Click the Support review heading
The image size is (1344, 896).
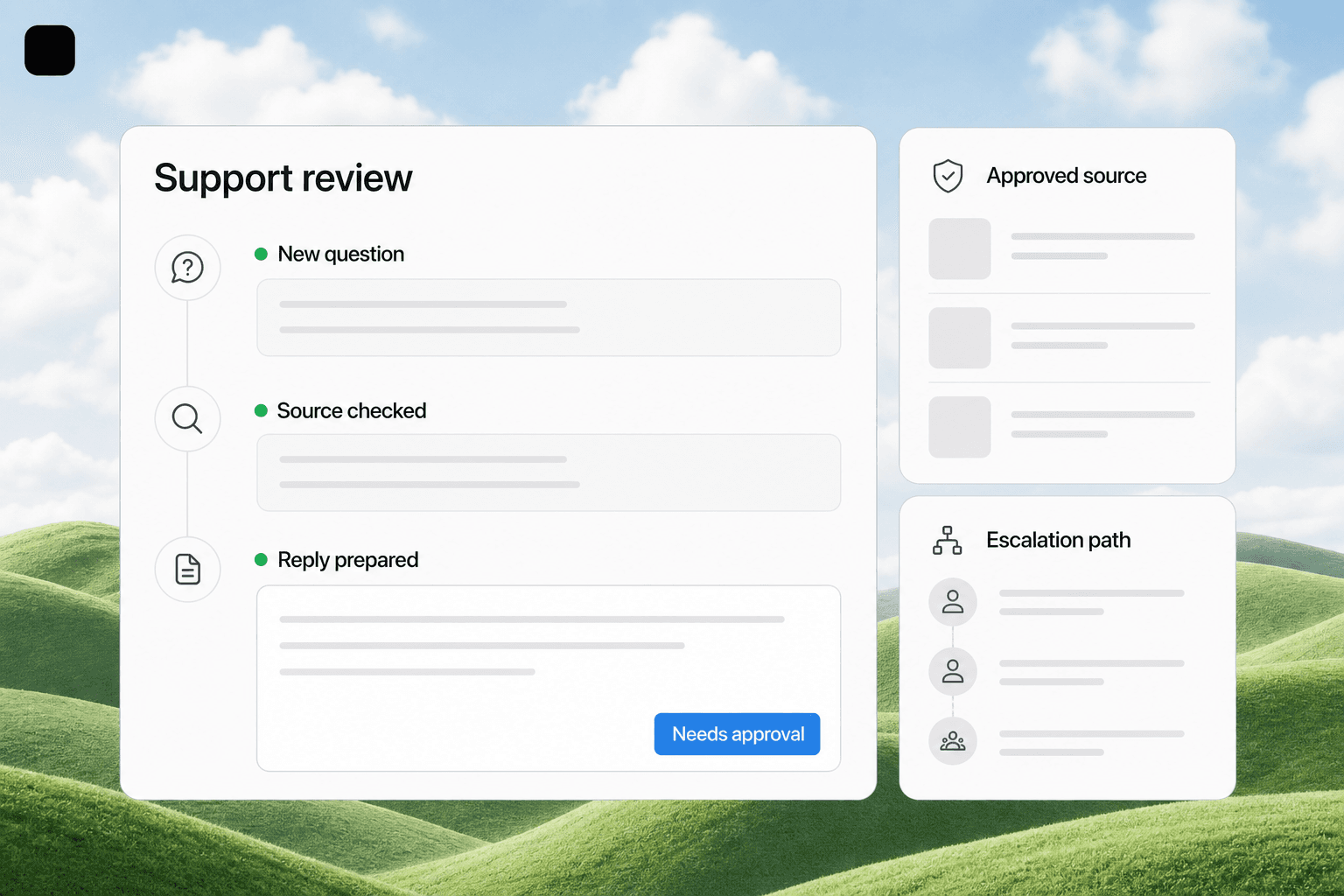pos(283,178)
